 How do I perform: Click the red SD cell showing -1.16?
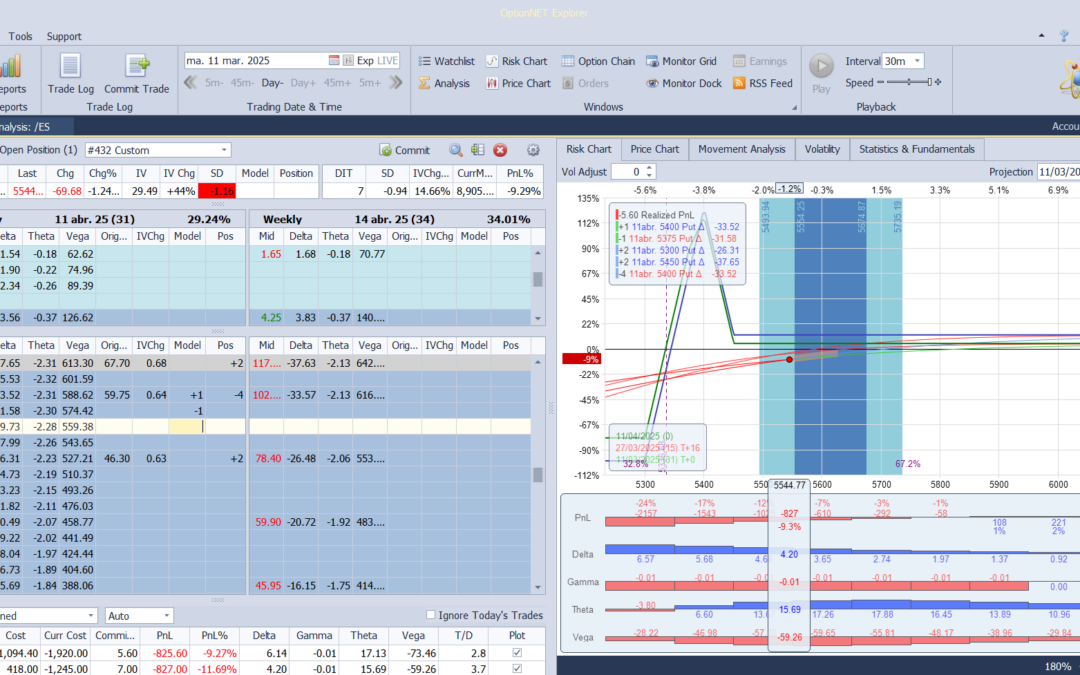point(217,191)
